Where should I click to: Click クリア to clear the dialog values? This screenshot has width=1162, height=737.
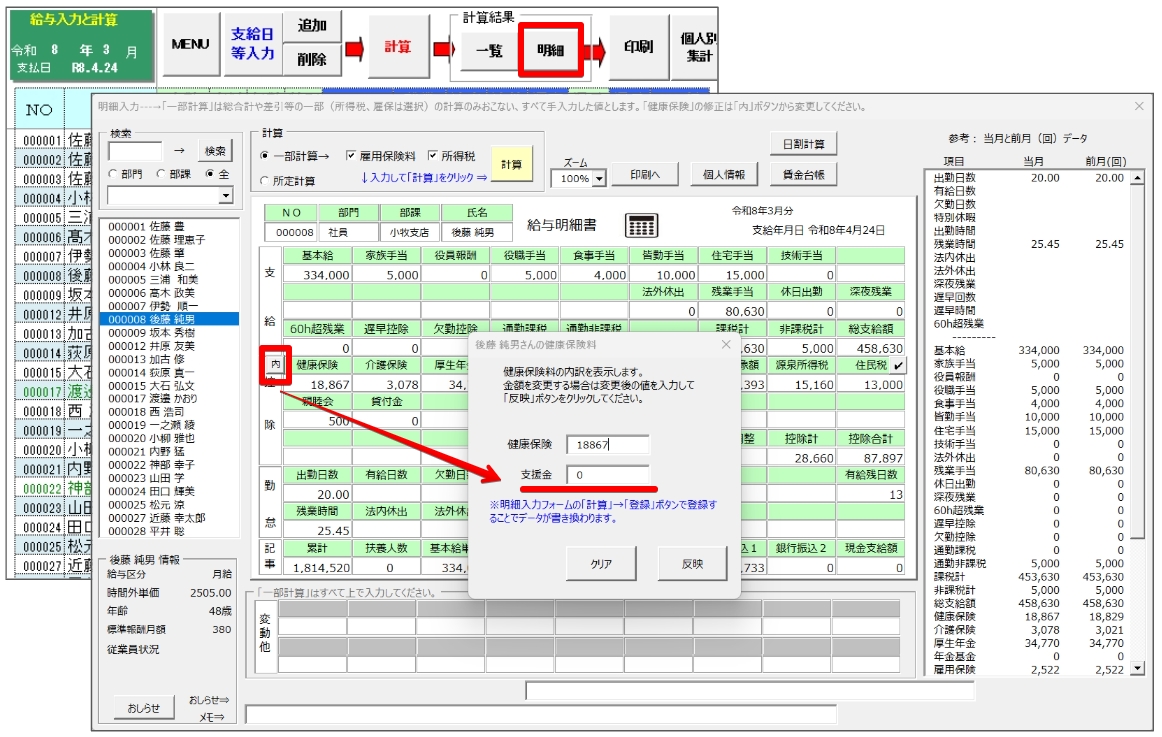[600, 563]
